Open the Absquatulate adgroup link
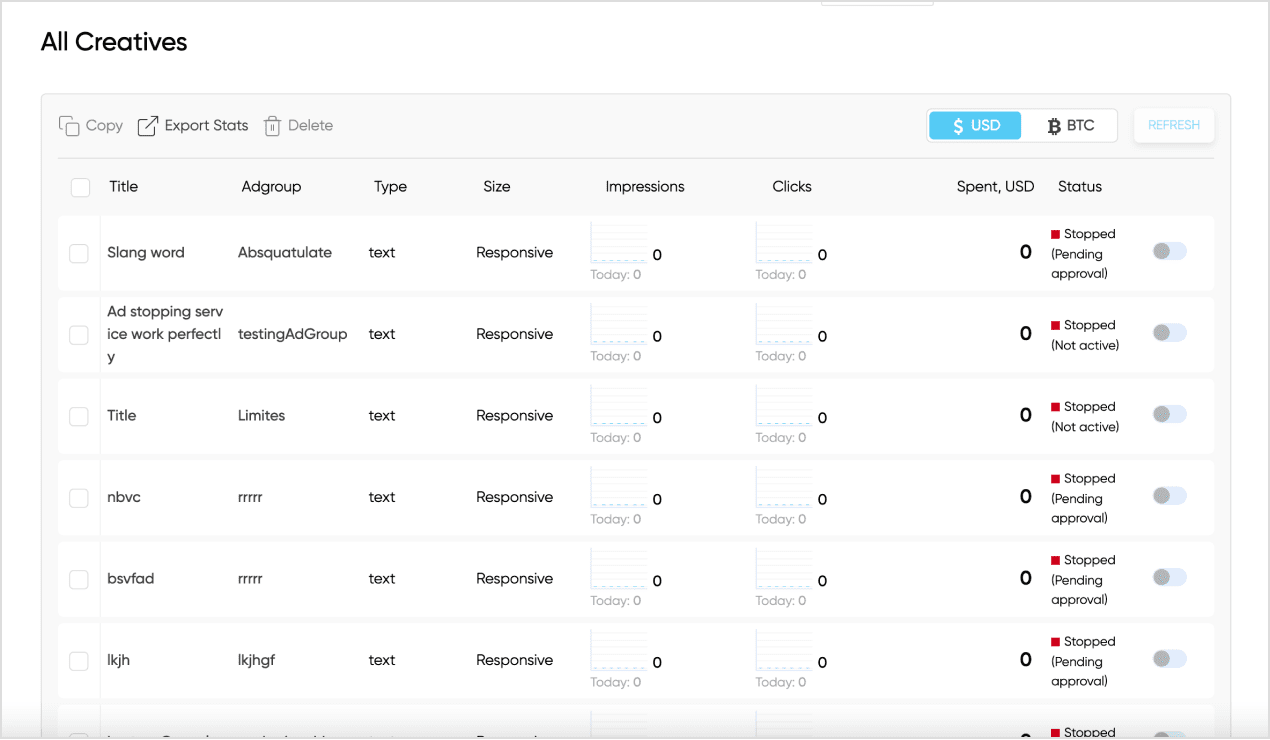This screenshot has height=740, width=1270. pyautogui.click(x=284, y=253)
